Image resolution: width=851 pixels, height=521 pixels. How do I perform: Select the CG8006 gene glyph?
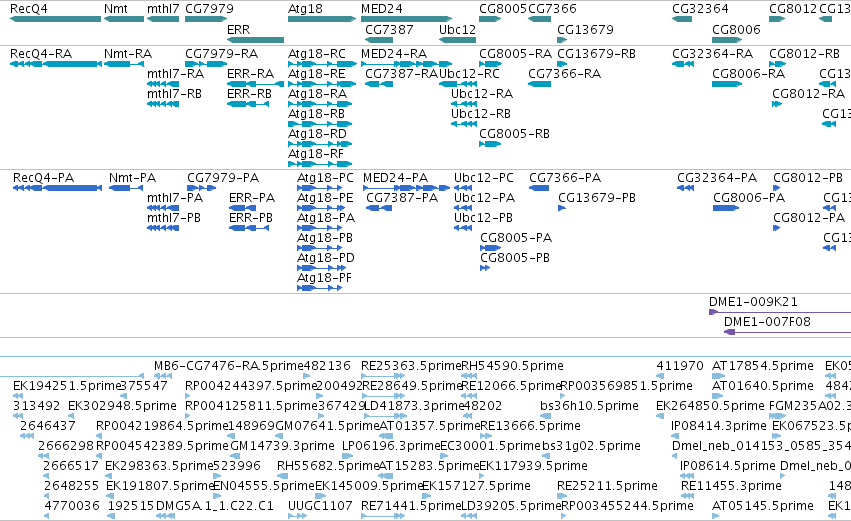click(727, 40)
